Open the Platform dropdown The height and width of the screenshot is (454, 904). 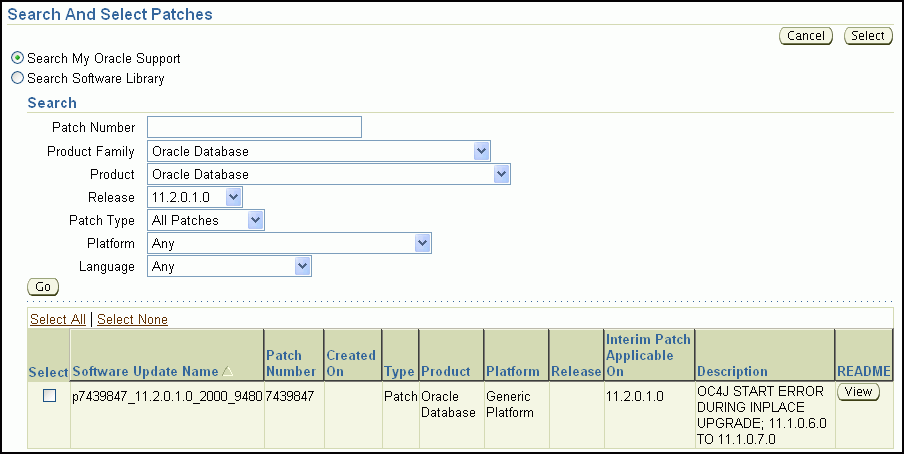(x=289, y=243)
